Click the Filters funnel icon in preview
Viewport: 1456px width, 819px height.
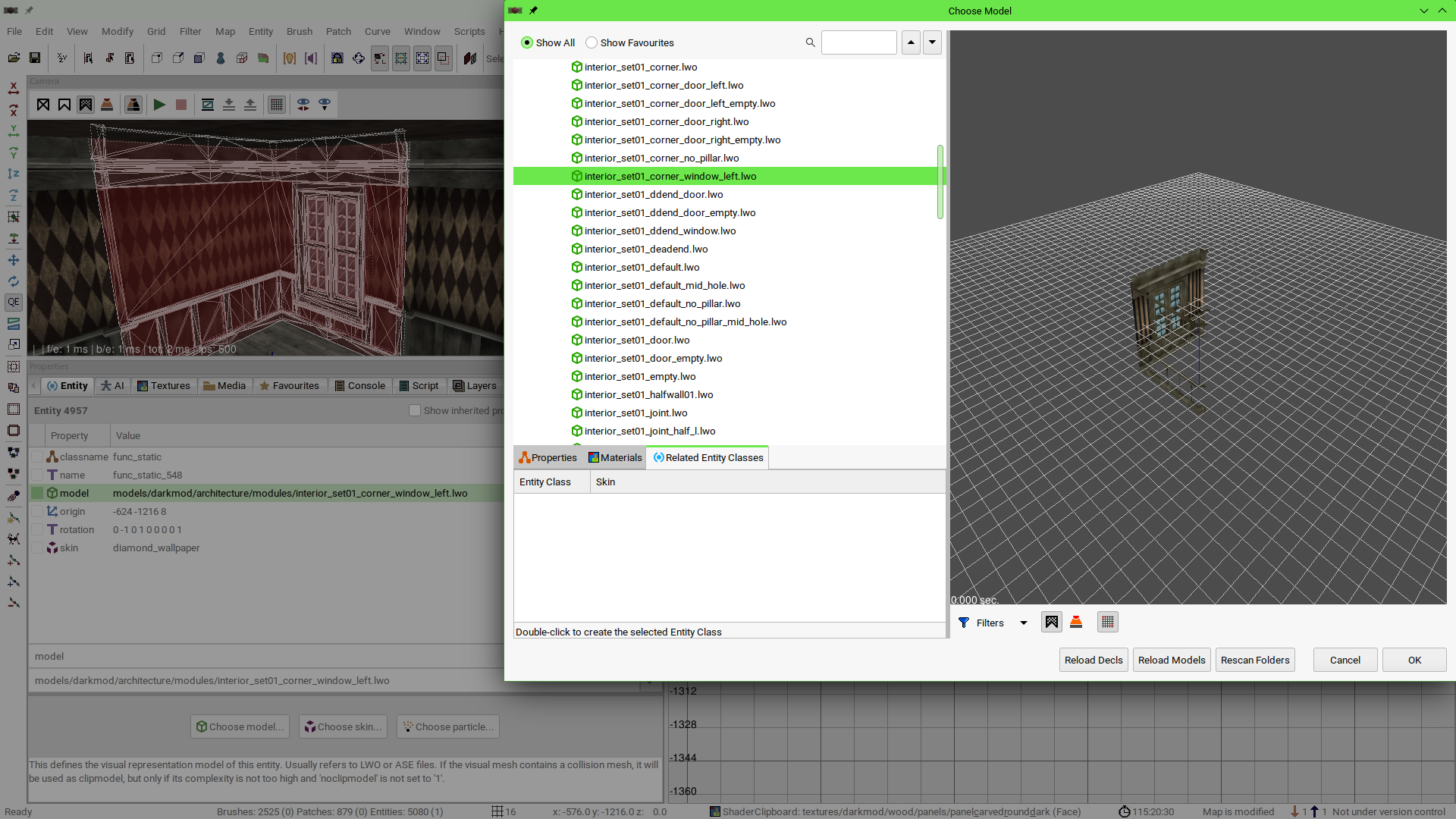964,623
